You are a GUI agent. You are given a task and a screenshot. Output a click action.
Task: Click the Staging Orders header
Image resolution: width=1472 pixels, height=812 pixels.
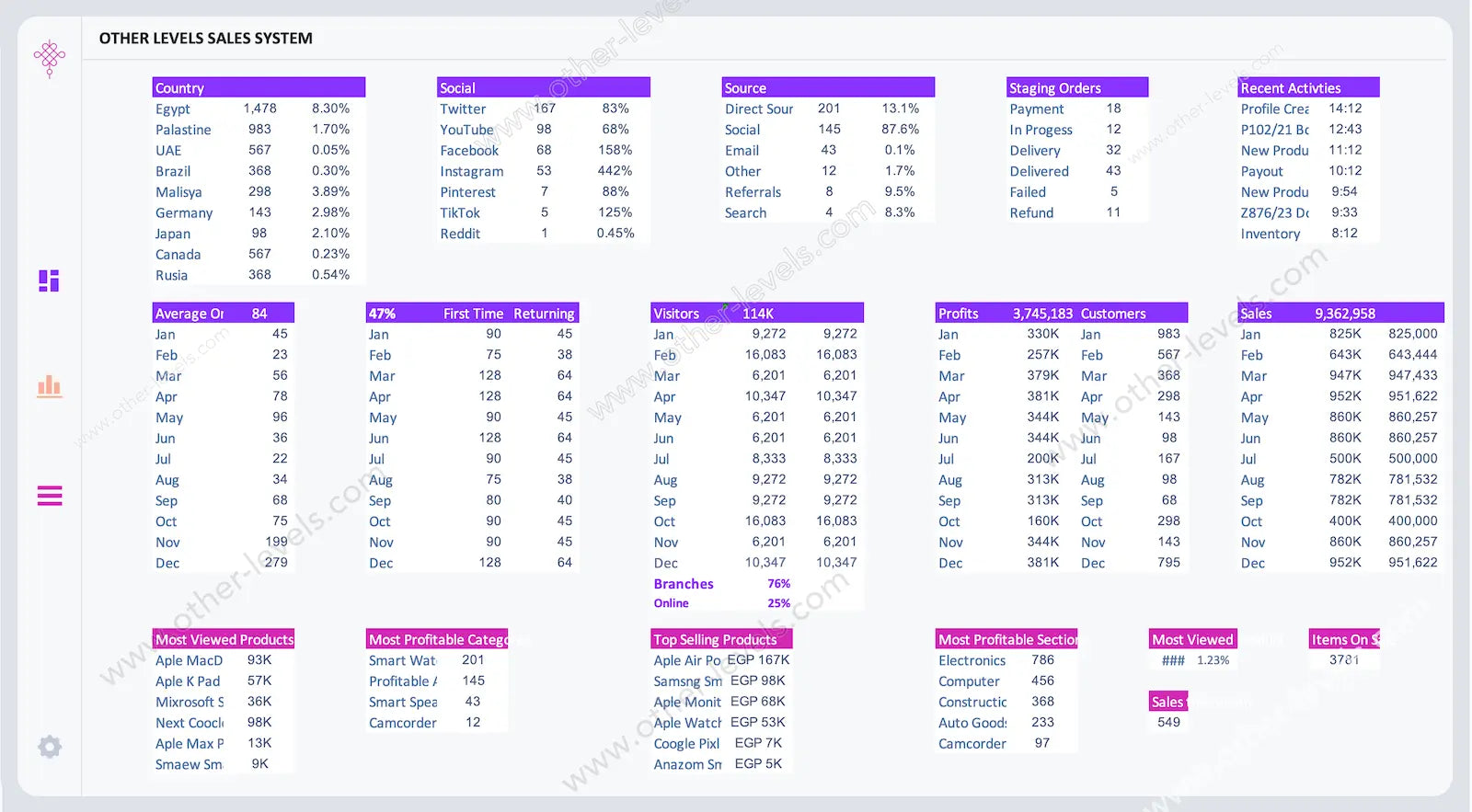coord(1055,88)
